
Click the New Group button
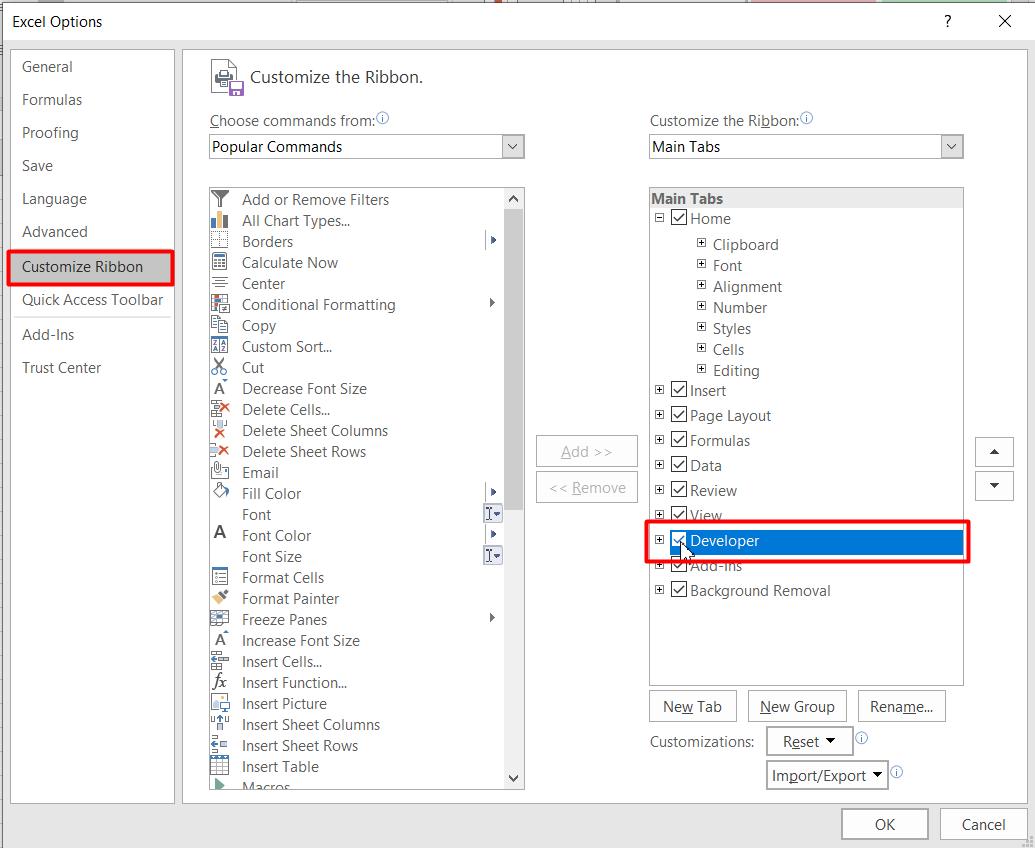(797, 706)
